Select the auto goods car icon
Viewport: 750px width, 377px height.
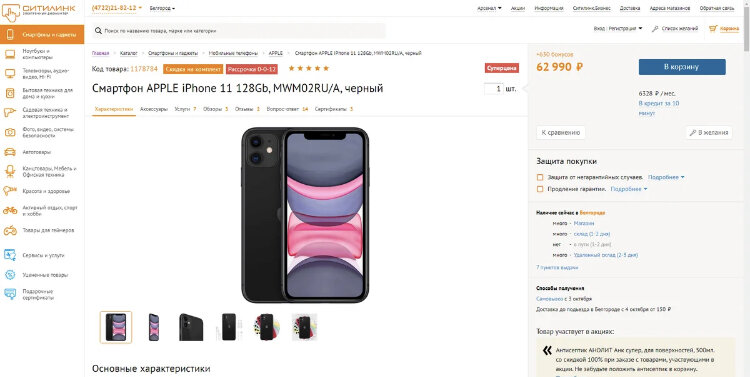10,152
